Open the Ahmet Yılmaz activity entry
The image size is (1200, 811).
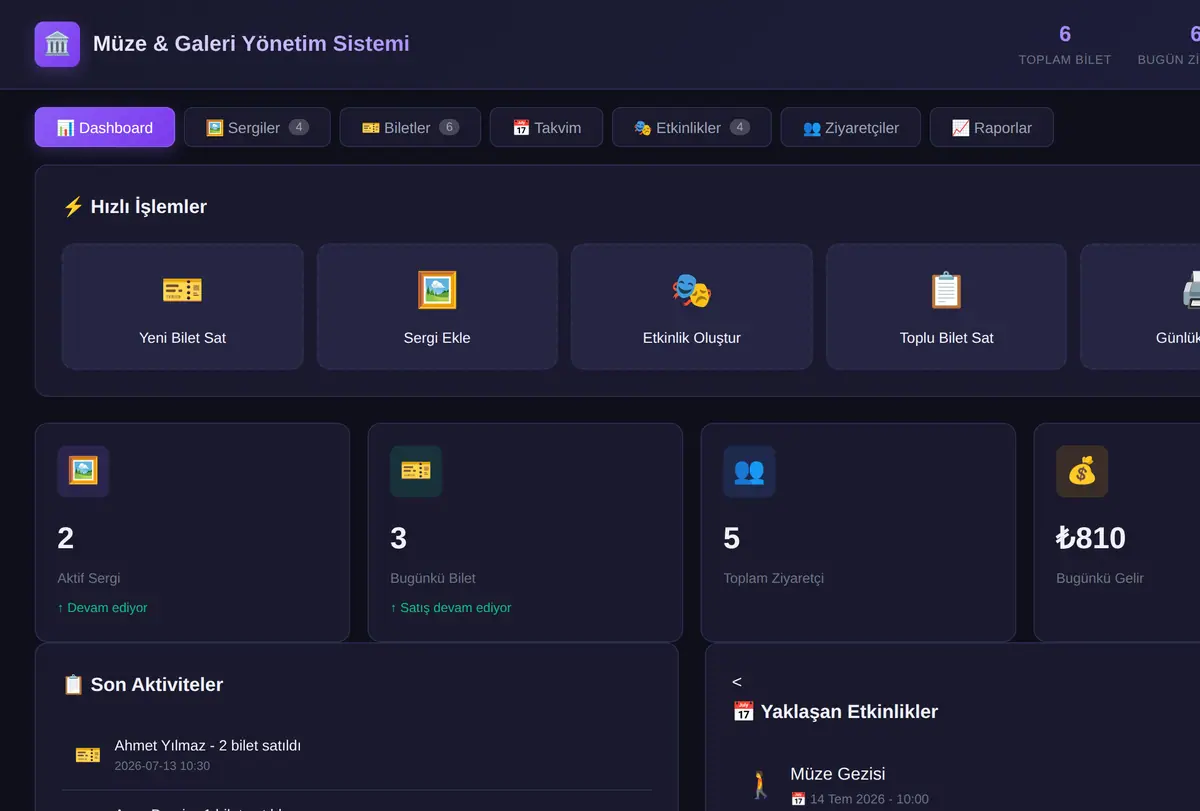click(357, 755)
